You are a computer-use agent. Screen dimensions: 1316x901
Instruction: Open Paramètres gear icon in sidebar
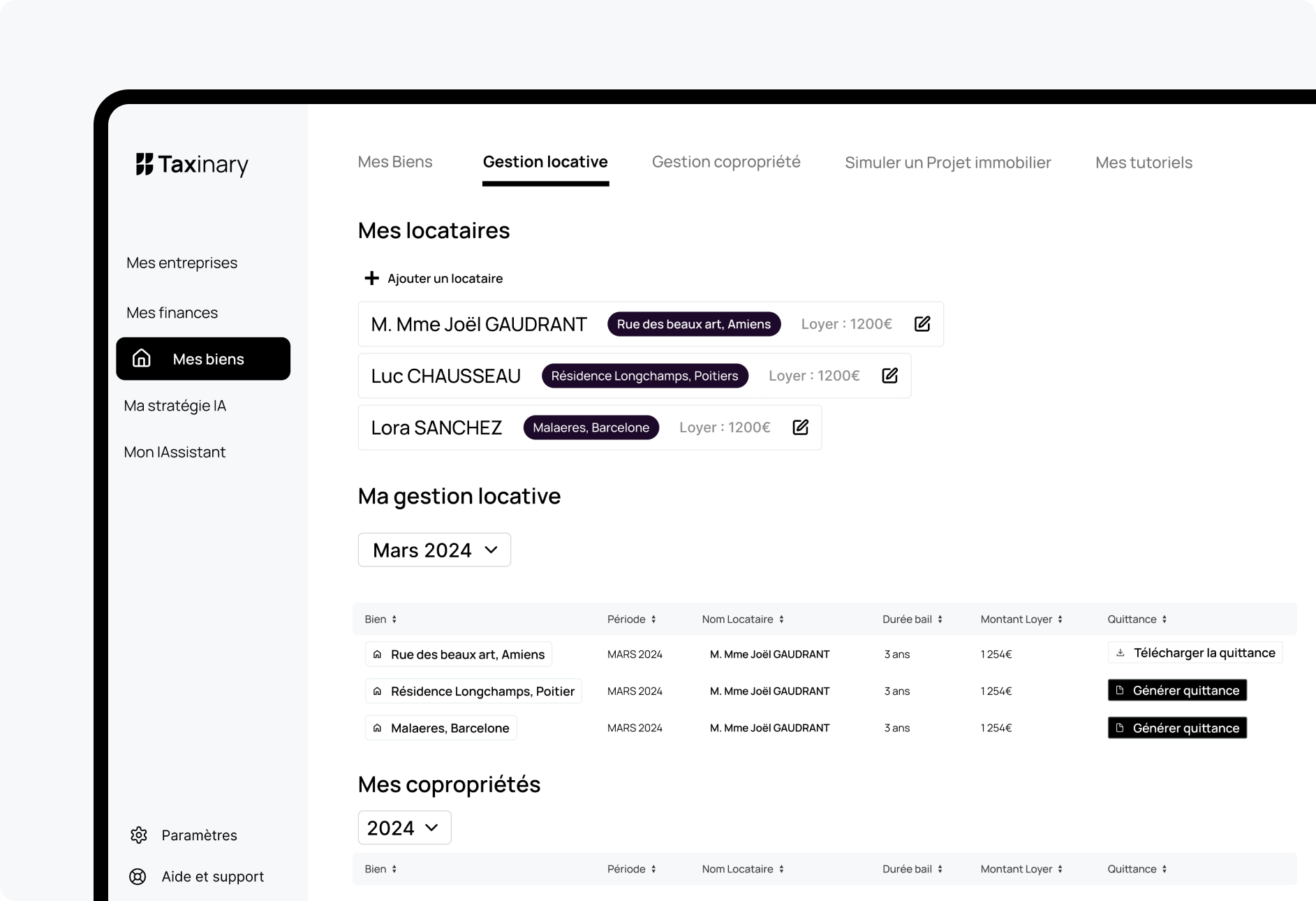pyautogui.click(x=139, y=835)
